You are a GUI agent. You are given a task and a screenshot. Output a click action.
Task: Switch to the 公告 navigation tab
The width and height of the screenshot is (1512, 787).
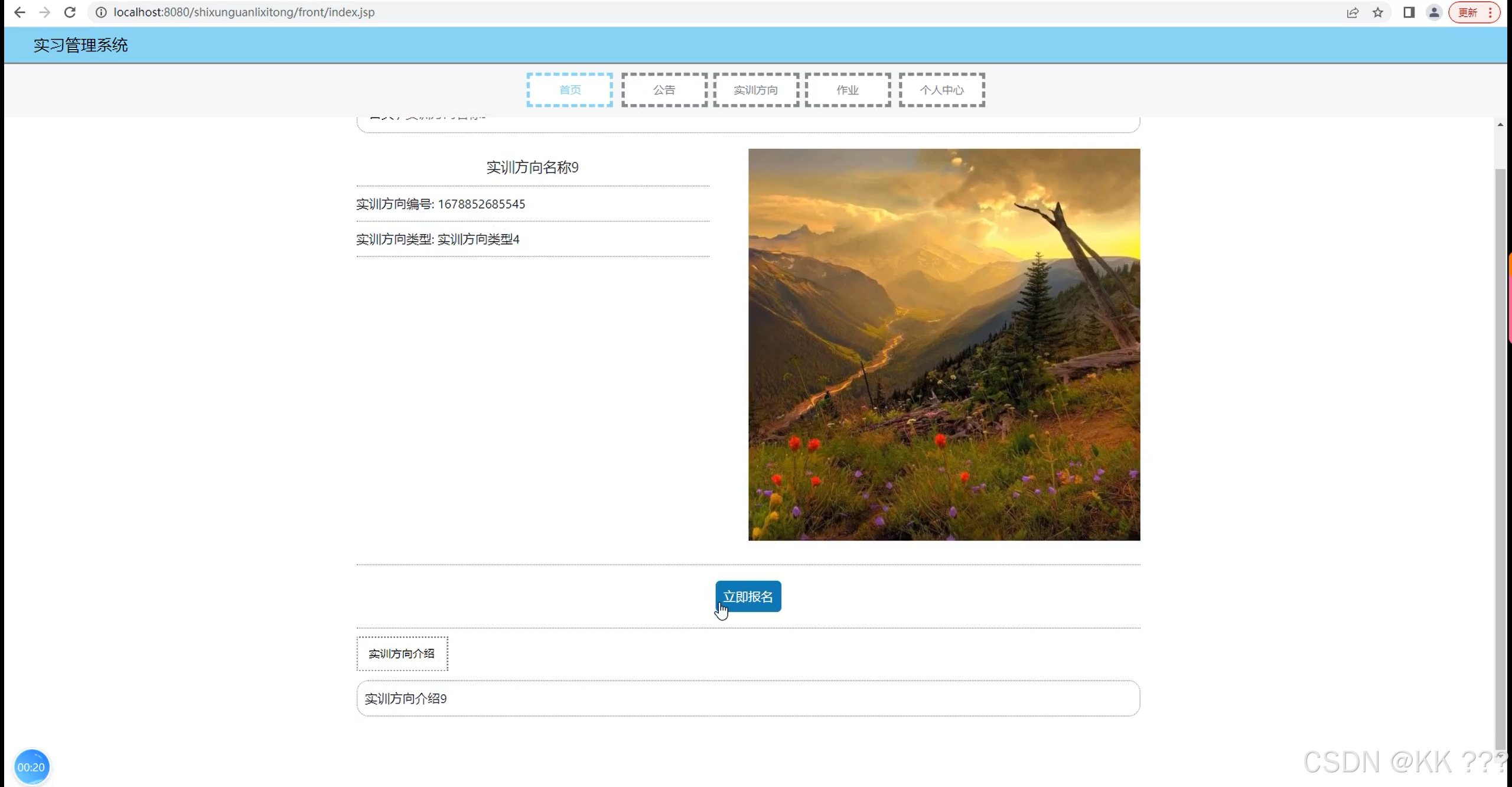tap(664, 89)
